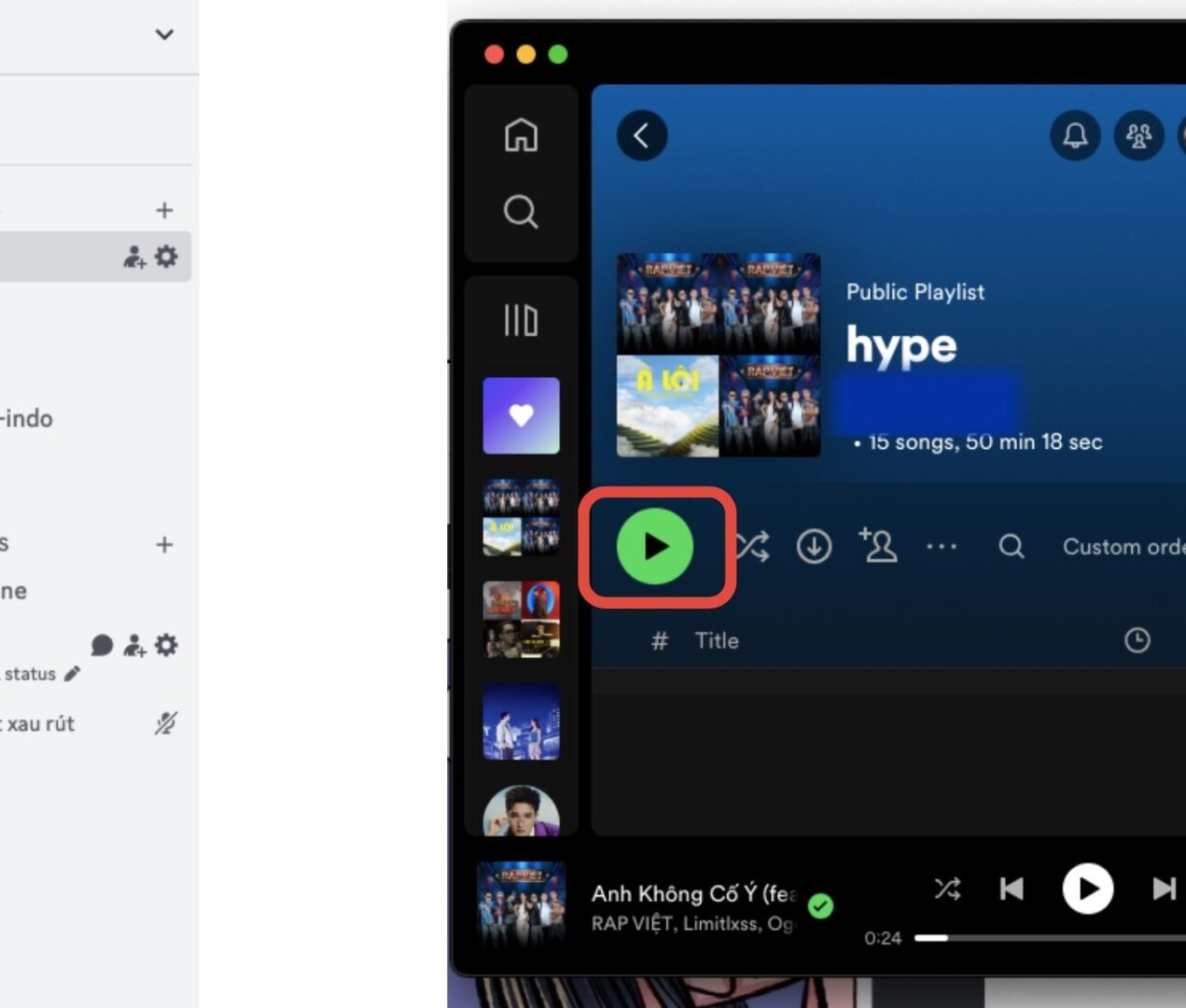
Task: Search within the hype playlist
Action: [1011, 547]
